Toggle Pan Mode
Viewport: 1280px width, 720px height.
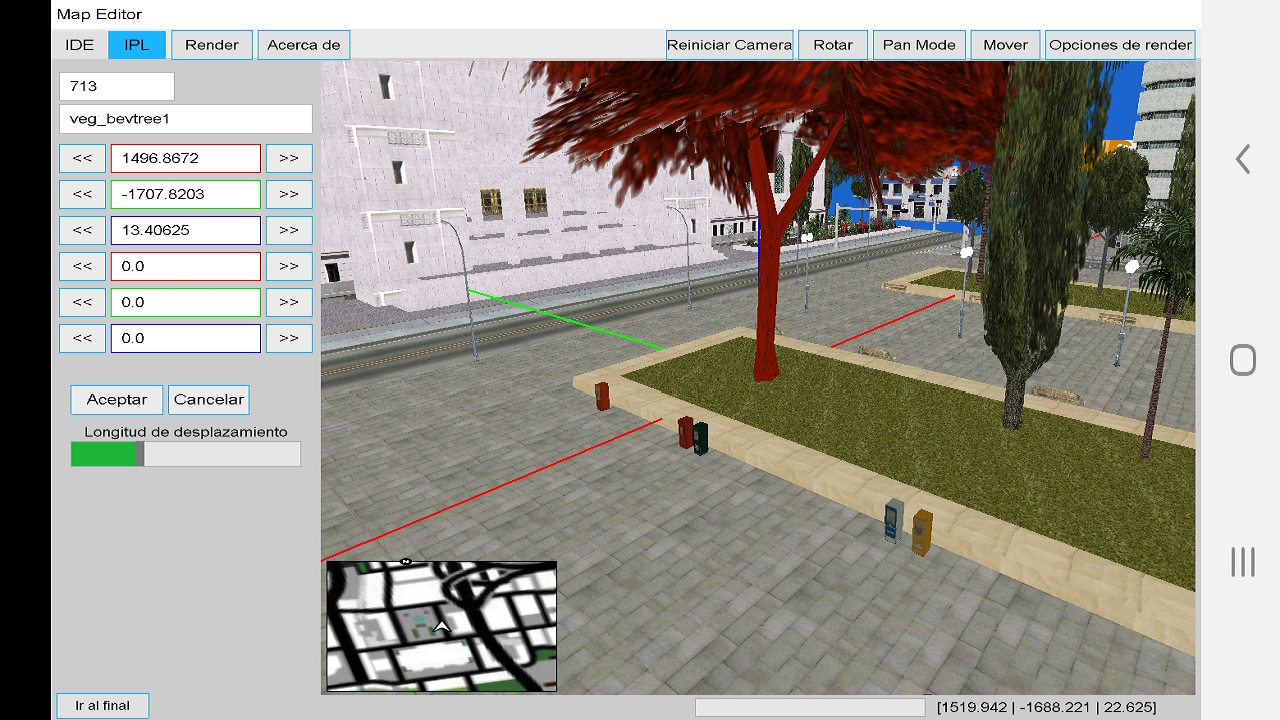[919, 45]
